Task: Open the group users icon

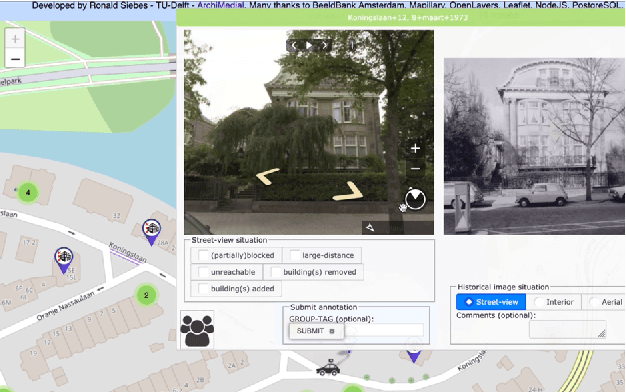Action: pyautogui.click(x=197, y=330)
